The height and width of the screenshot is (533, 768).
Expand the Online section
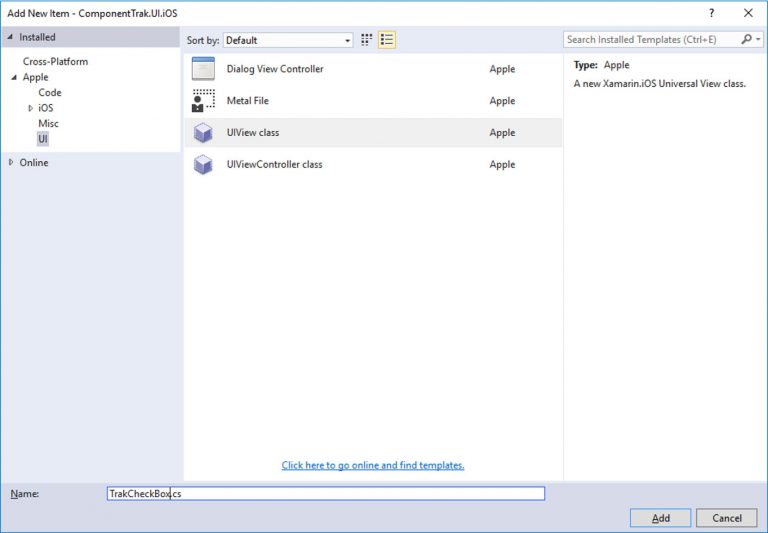[x=11, y=162]
